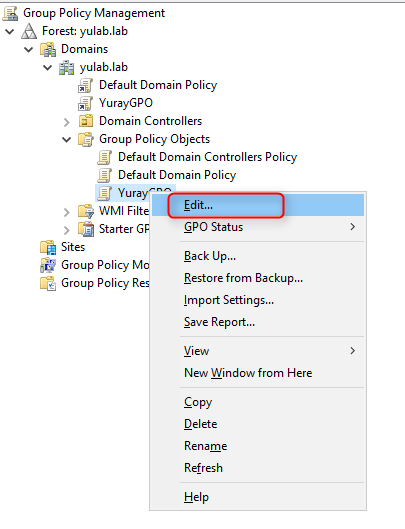Select the Forest yulab.lab triangle icon
405x529 pixels.
[29, 31]
